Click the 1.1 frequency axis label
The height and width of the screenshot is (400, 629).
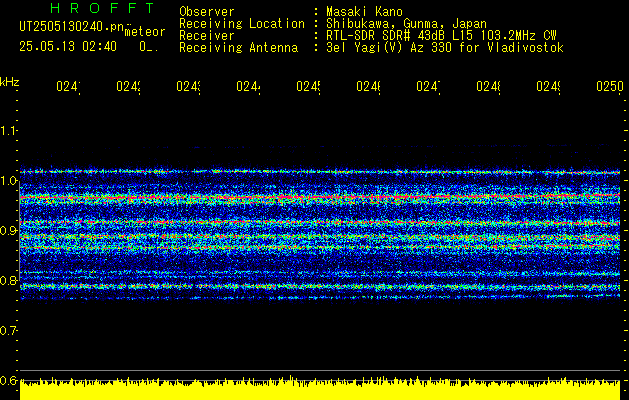[8, 131]
